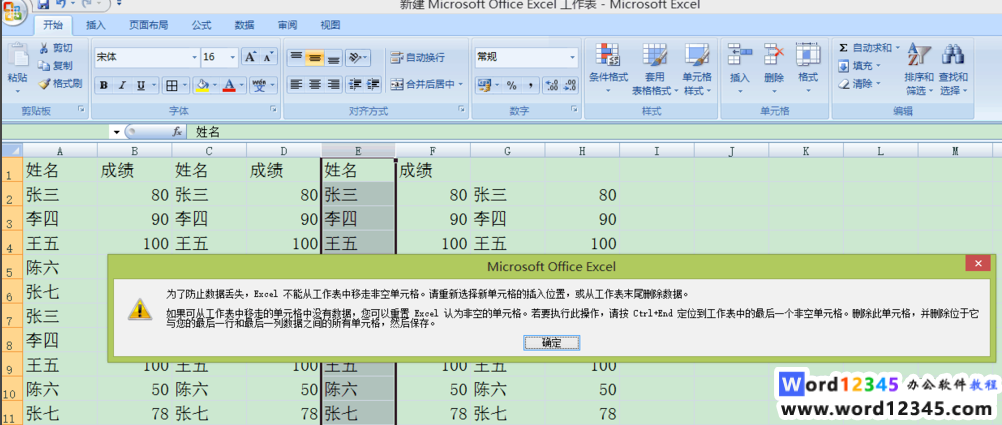Click the decrease indent icon
1002x425 pixels.
point(355,84)
